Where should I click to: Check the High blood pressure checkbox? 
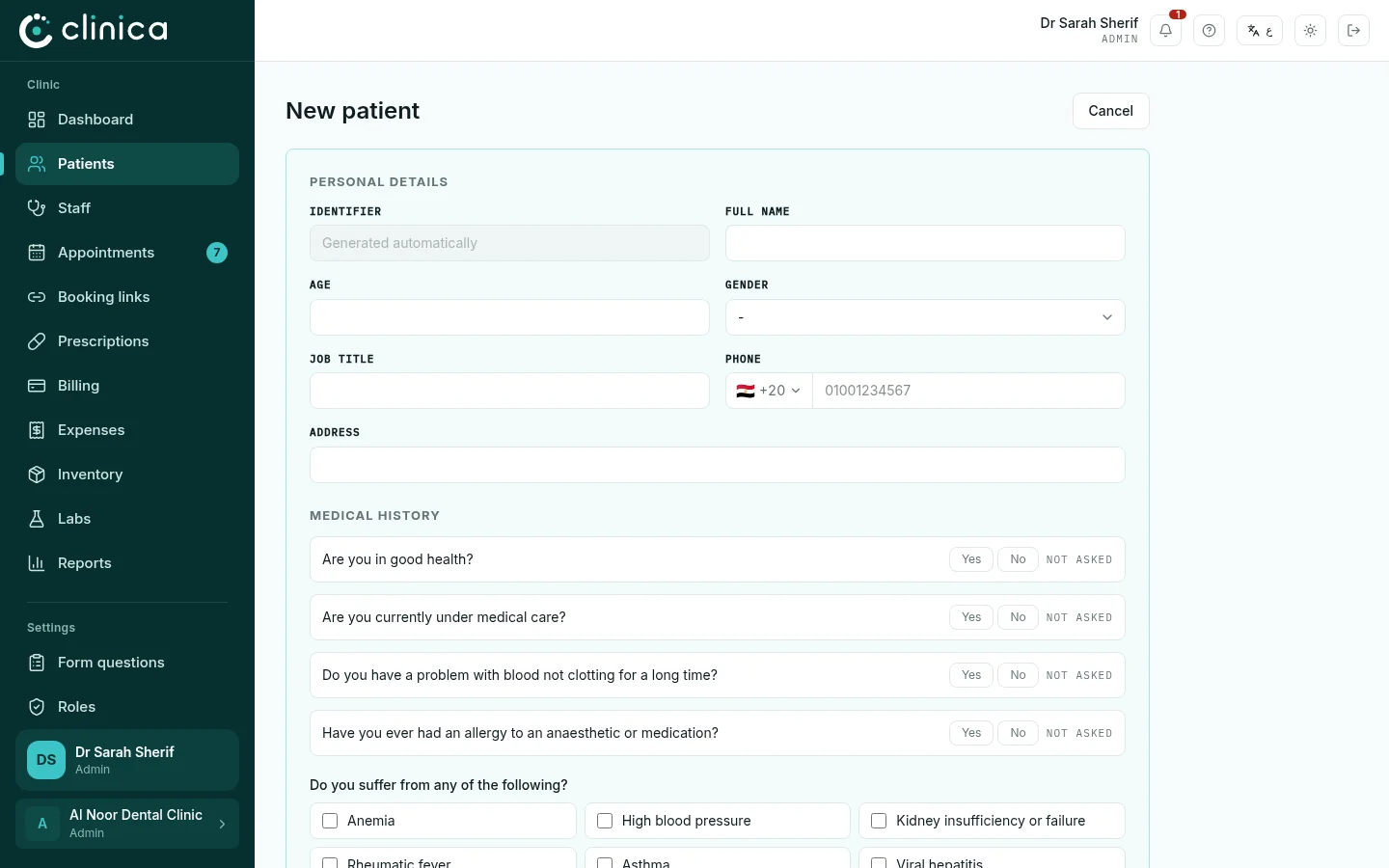(x=605, y=821)
